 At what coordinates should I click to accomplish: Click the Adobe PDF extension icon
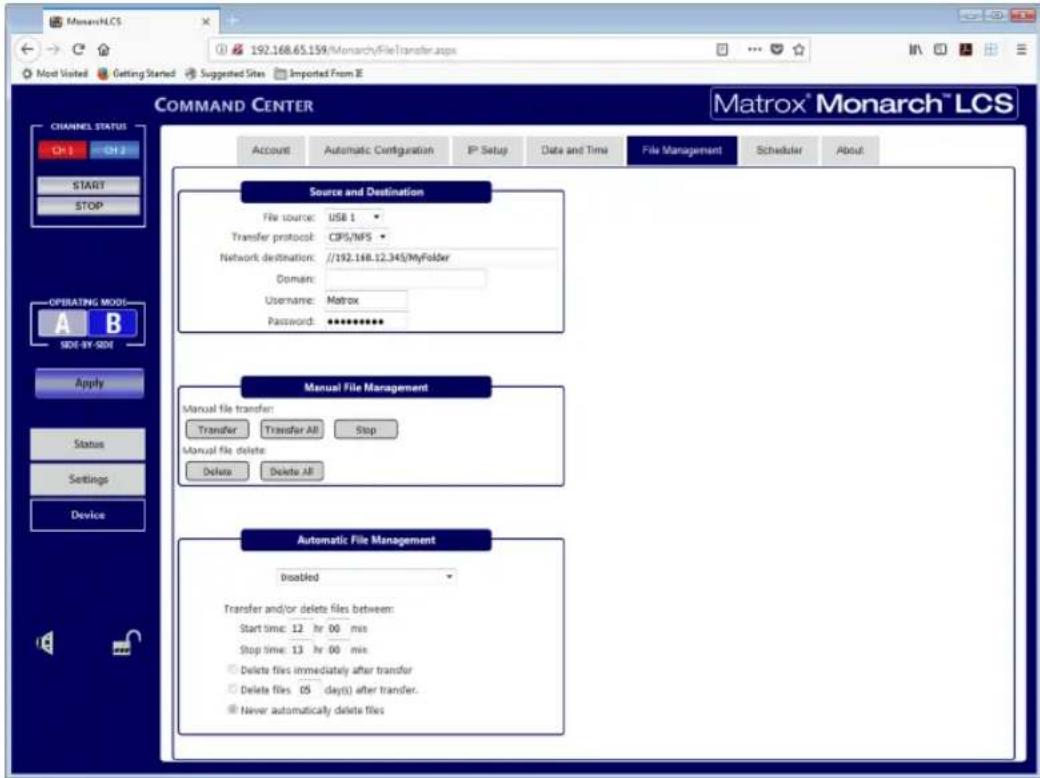[x=965, y=50]
